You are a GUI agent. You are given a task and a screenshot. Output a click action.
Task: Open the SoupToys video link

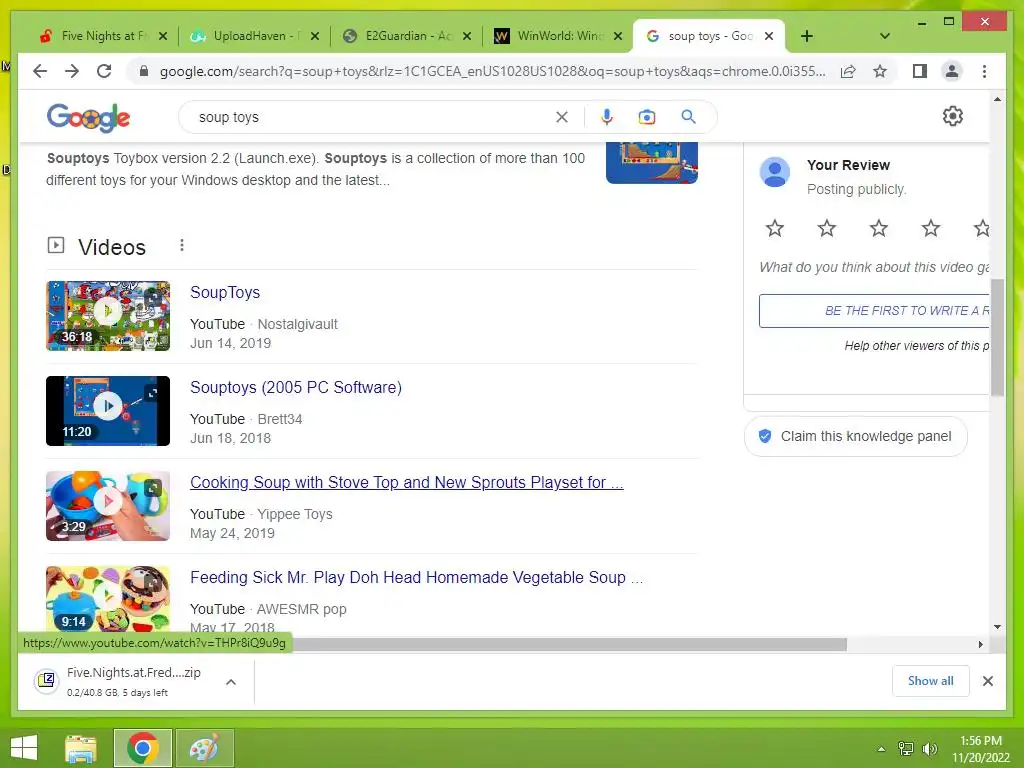pyautogui.click(x=225, y=293)
